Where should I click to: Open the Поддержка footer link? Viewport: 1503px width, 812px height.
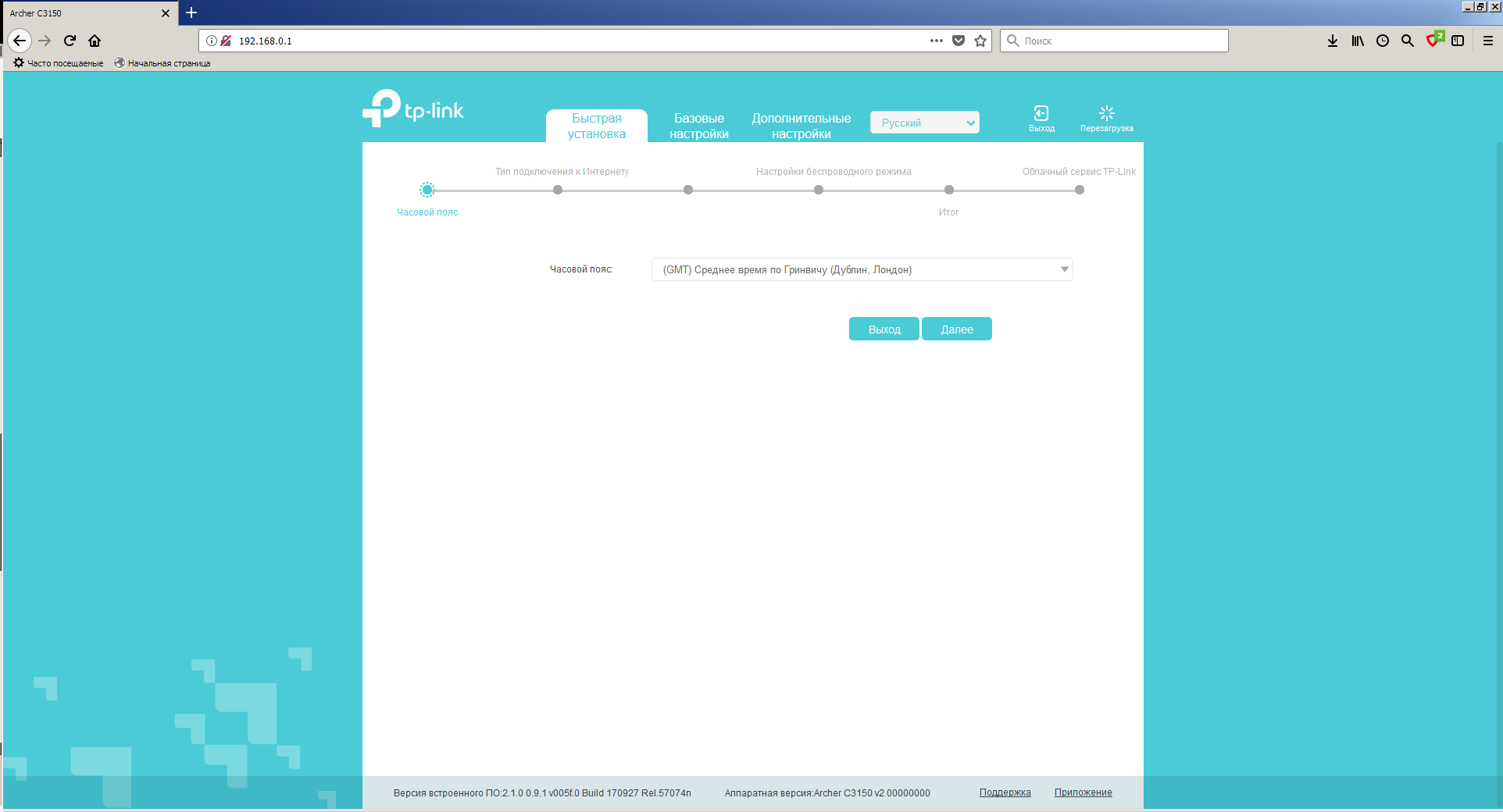(1005, 792)
